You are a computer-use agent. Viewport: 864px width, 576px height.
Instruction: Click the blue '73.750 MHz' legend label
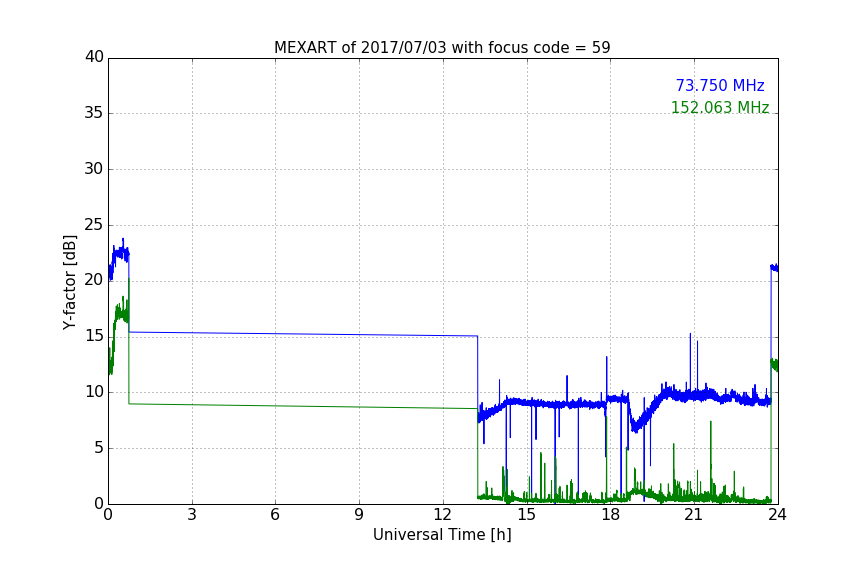coord(720,86)
